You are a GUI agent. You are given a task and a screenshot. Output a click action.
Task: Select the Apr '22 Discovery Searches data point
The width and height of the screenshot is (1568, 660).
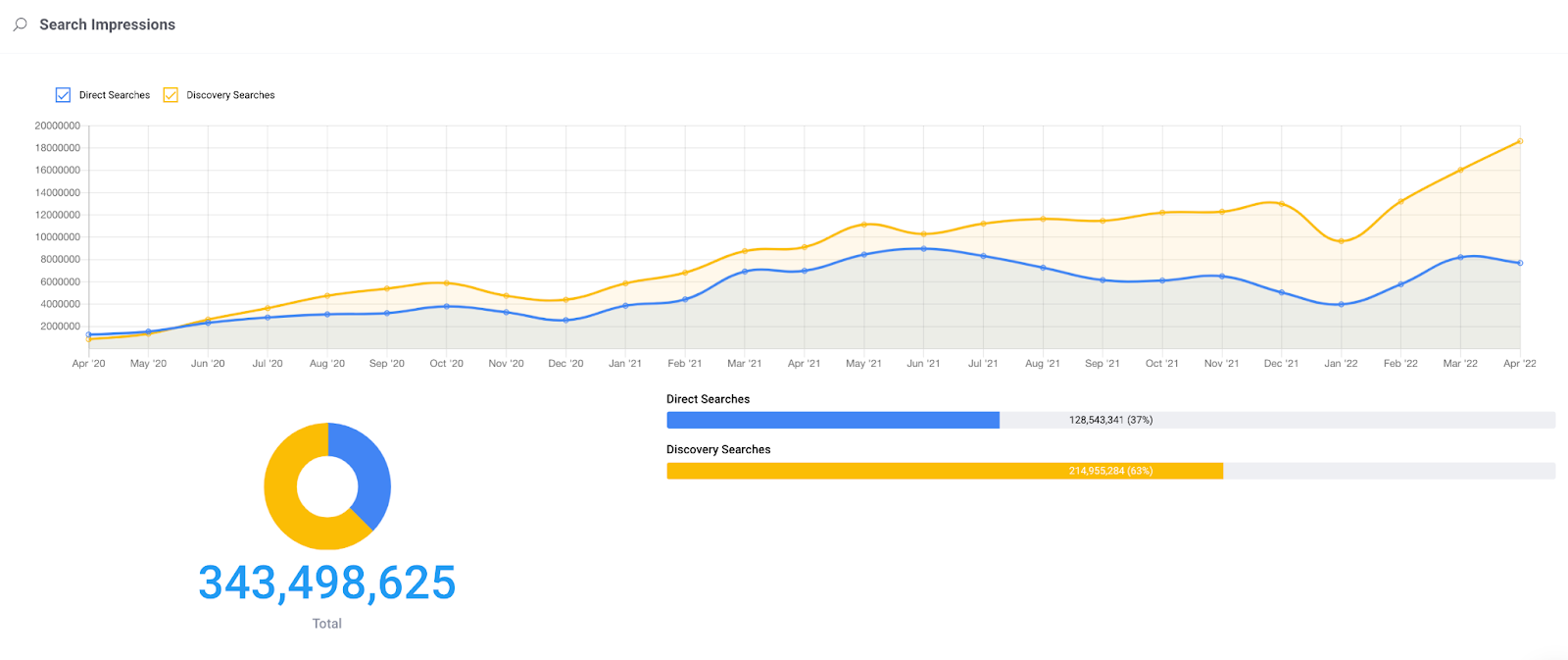click(1520, 141)
